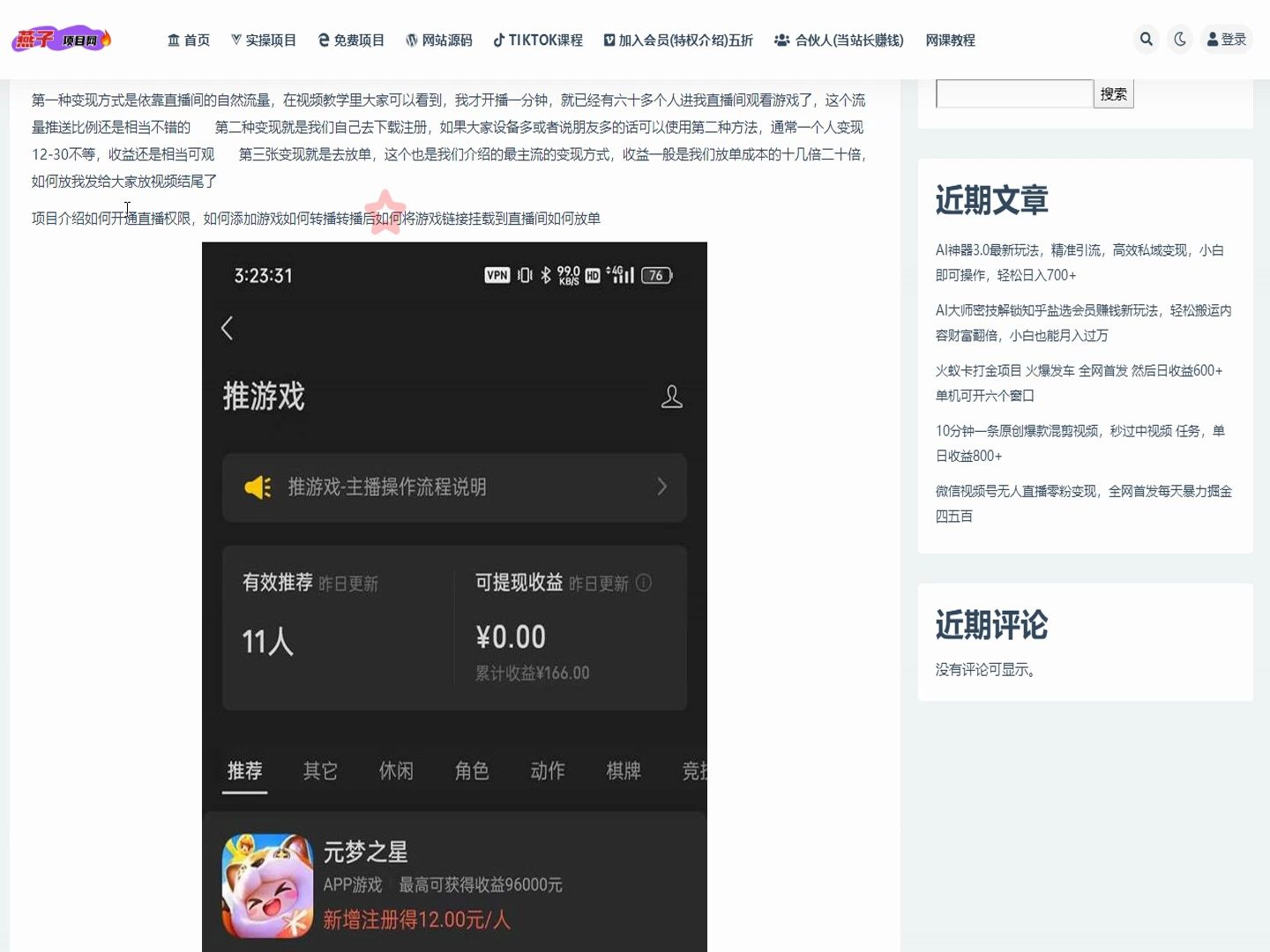Click the ¥0.00 withdrawable earnings value
Viewport: 1270px width, 952px height.
coord(511,636)
